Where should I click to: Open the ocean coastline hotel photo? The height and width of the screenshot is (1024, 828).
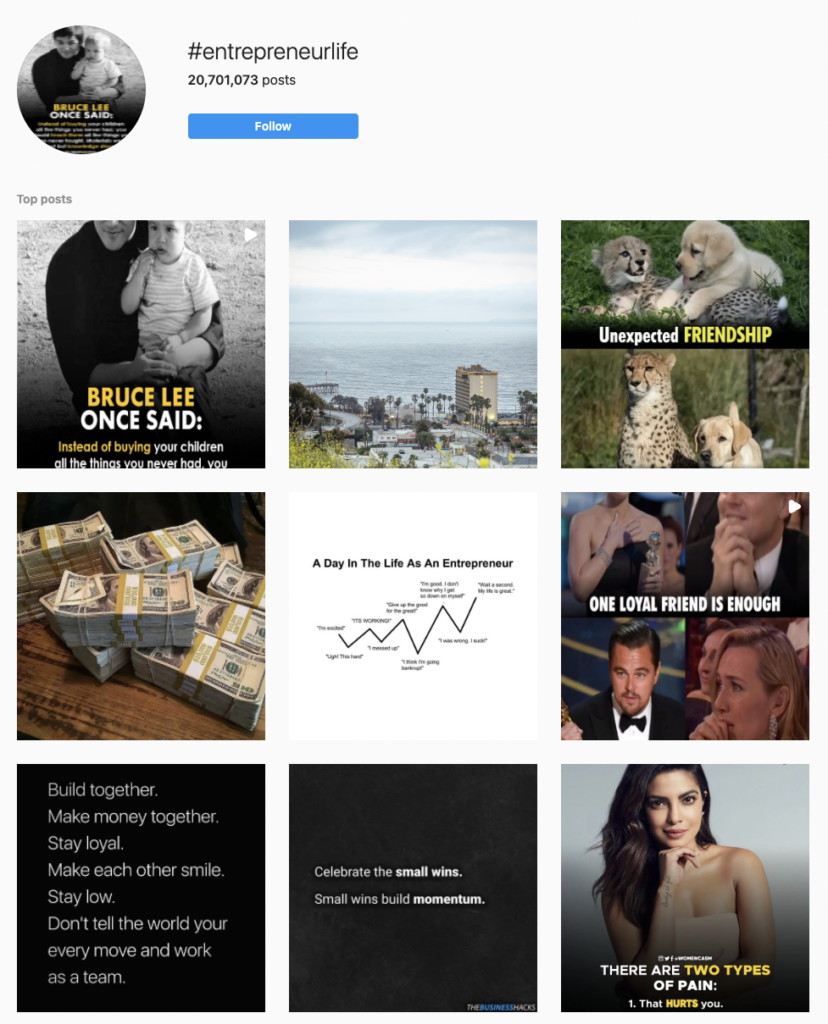(413, 344)
